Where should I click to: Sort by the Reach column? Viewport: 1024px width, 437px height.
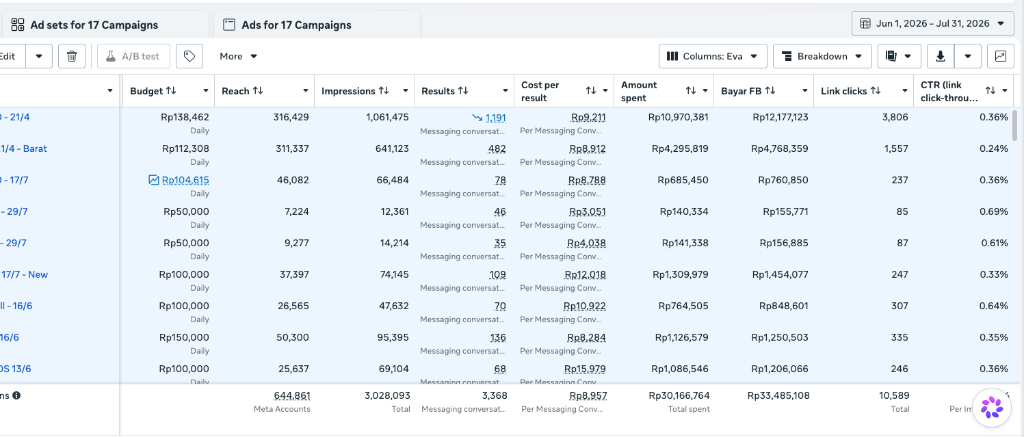pos(257,91)
